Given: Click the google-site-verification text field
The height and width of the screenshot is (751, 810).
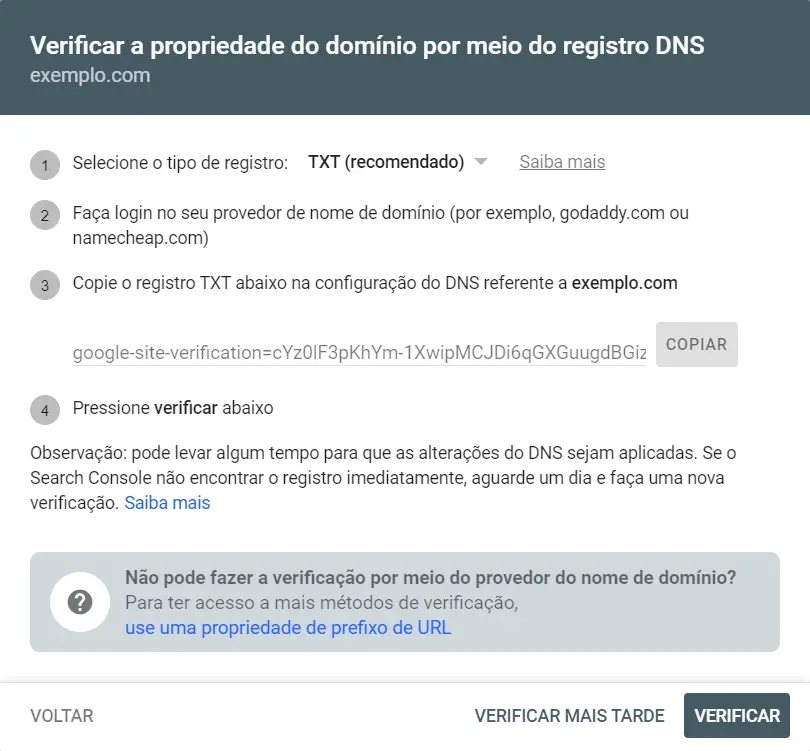Looking at the screenshot, I should pyautogui.click(x=359, y=353).
